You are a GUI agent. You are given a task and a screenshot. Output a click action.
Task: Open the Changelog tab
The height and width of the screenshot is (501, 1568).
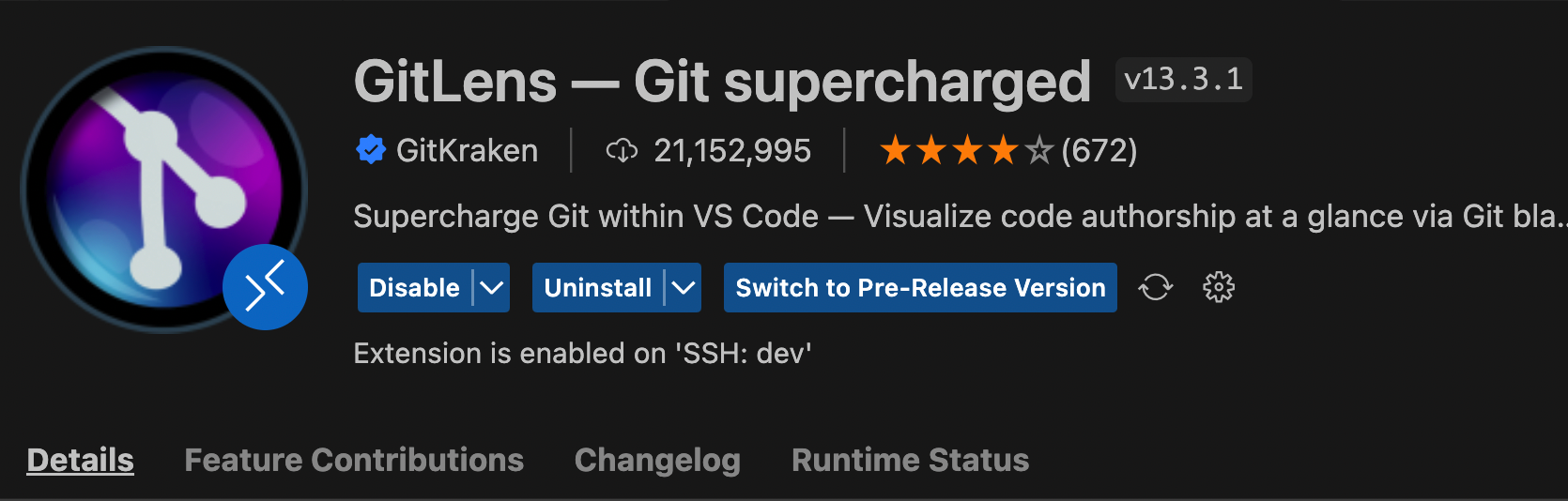657,460
